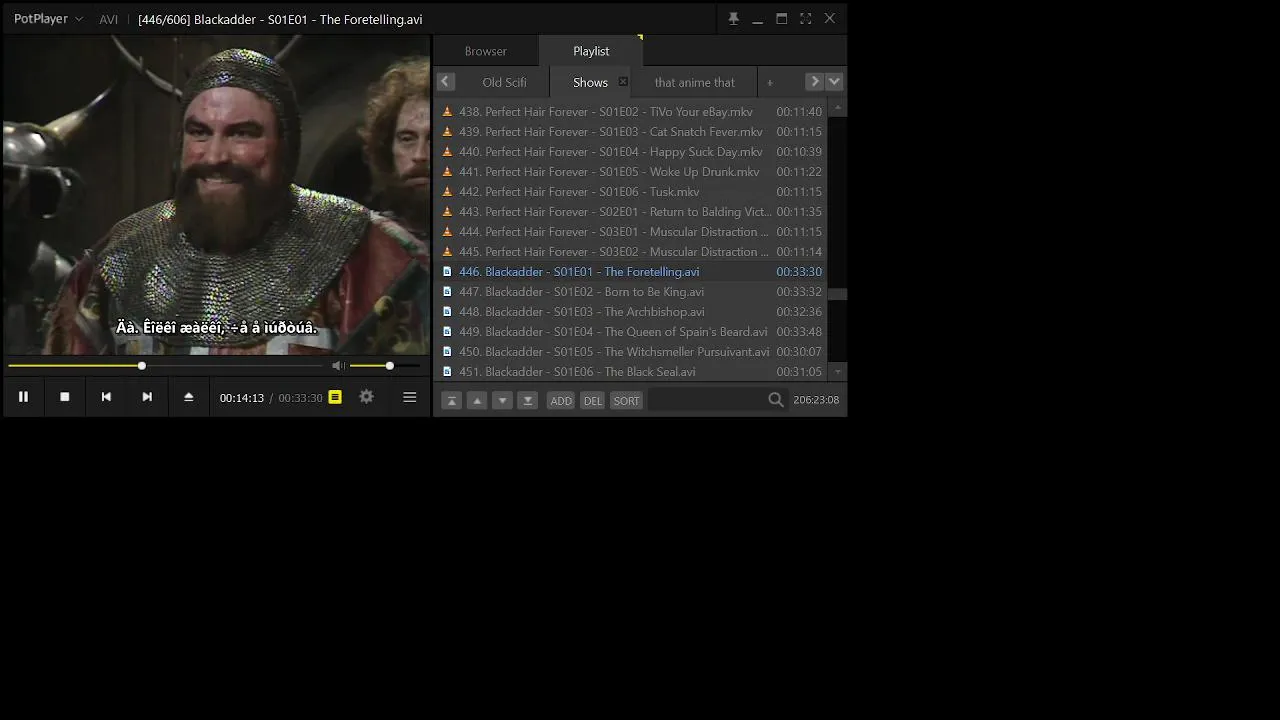1280x720 pixels.
Task: Toggle the yellow subtitle icon
Action: [335, 397]
